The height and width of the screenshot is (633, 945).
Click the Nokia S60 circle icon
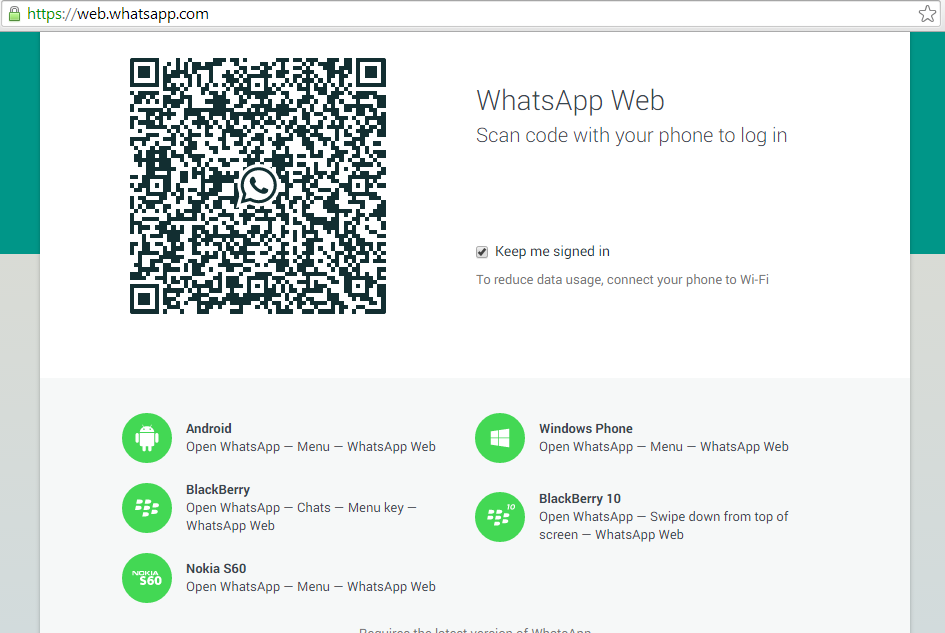(147, 578)
